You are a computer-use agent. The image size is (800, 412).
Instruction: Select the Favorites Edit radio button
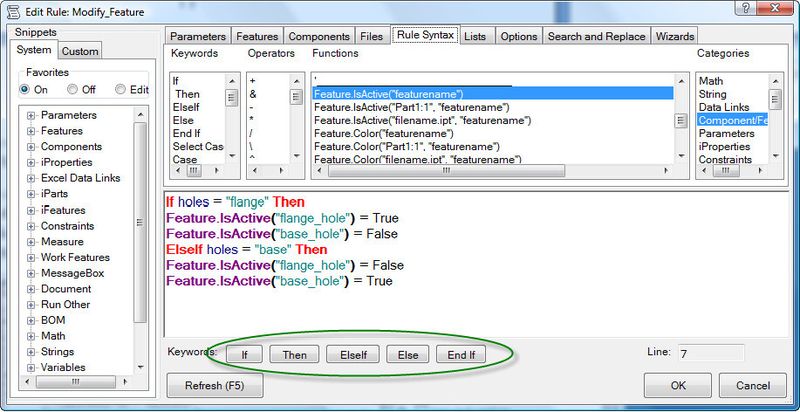pyautogui.click(x=120, y=89)
